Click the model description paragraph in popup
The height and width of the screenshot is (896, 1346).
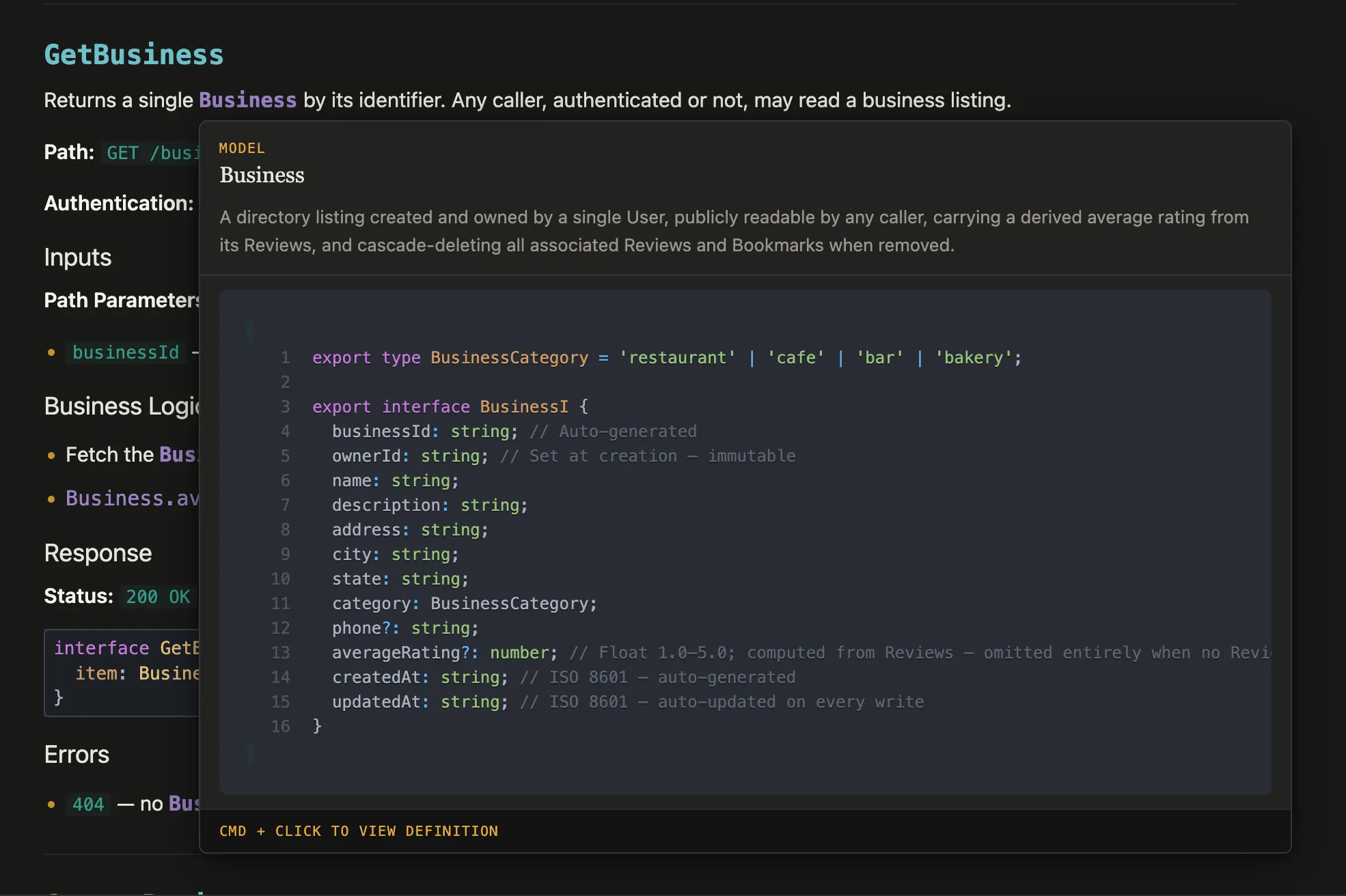[734, 231]
